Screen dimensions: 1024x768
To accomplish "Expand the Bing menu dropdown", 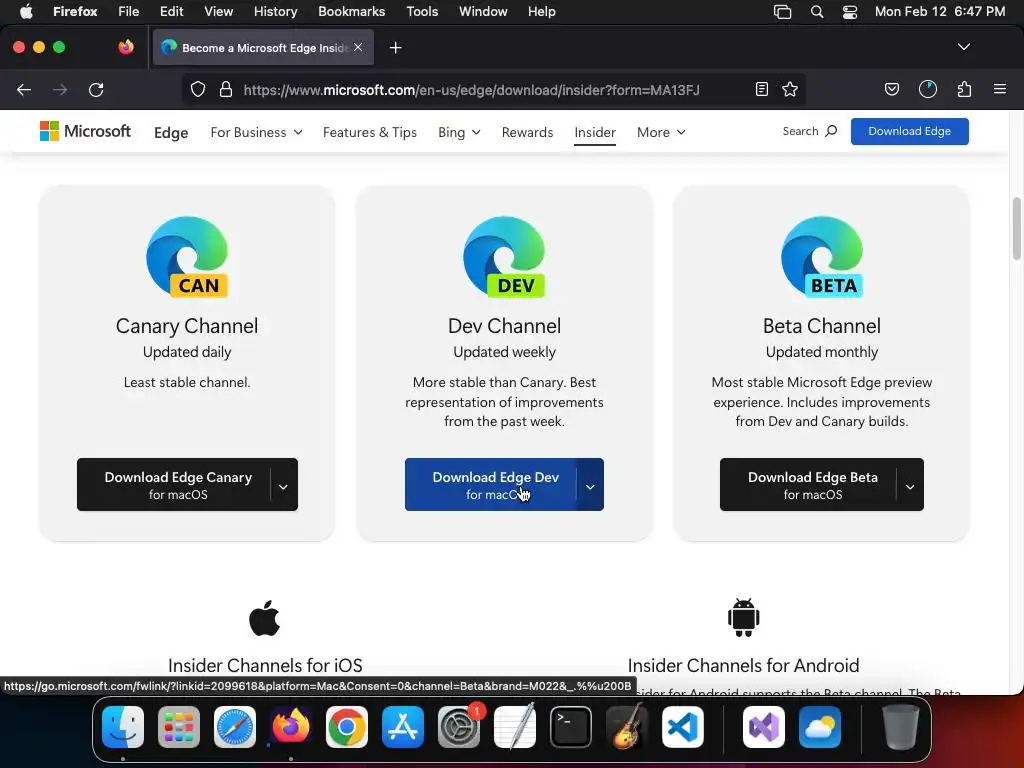I will (x=459, y=132).
